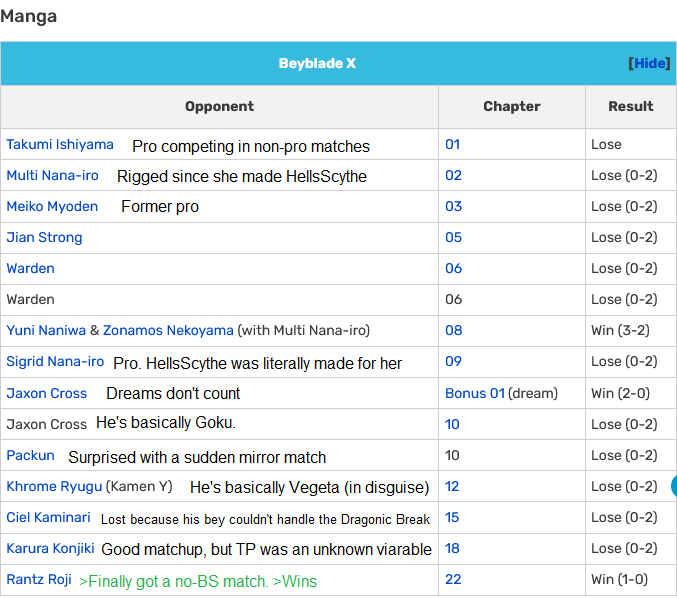Select the Karura Konjiki link
Viewport: 677px width, 598px height.
coord(50,548)
